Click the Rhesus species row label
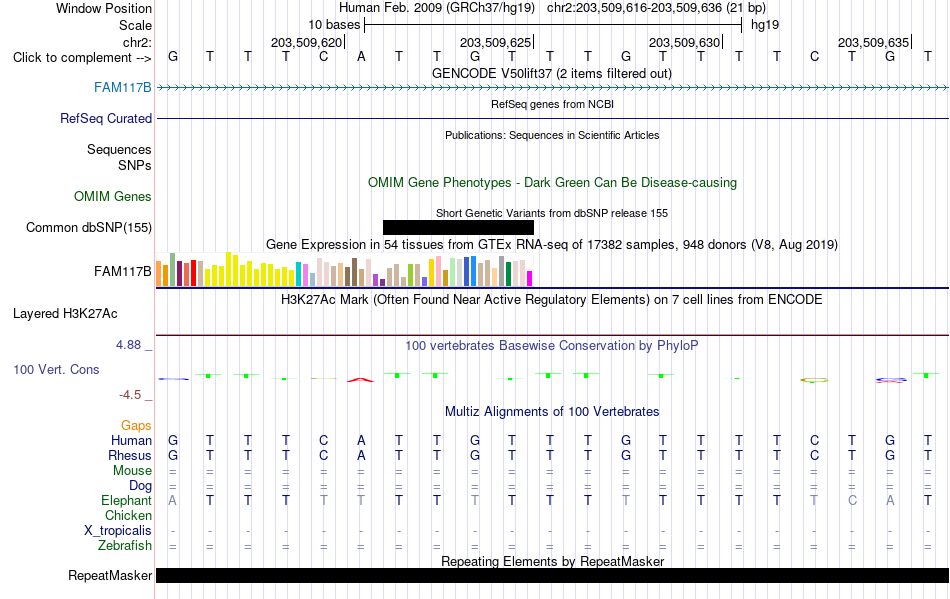The height and width of the screenshot is (599, 950). click(130, 455)
